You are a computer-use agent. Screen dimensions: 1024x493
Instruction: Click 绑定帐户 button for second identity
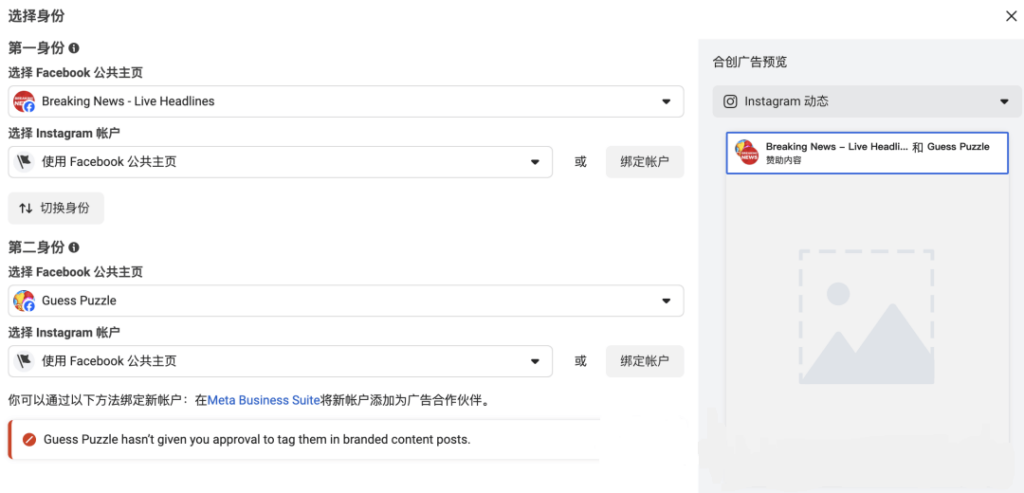point(645,360)
